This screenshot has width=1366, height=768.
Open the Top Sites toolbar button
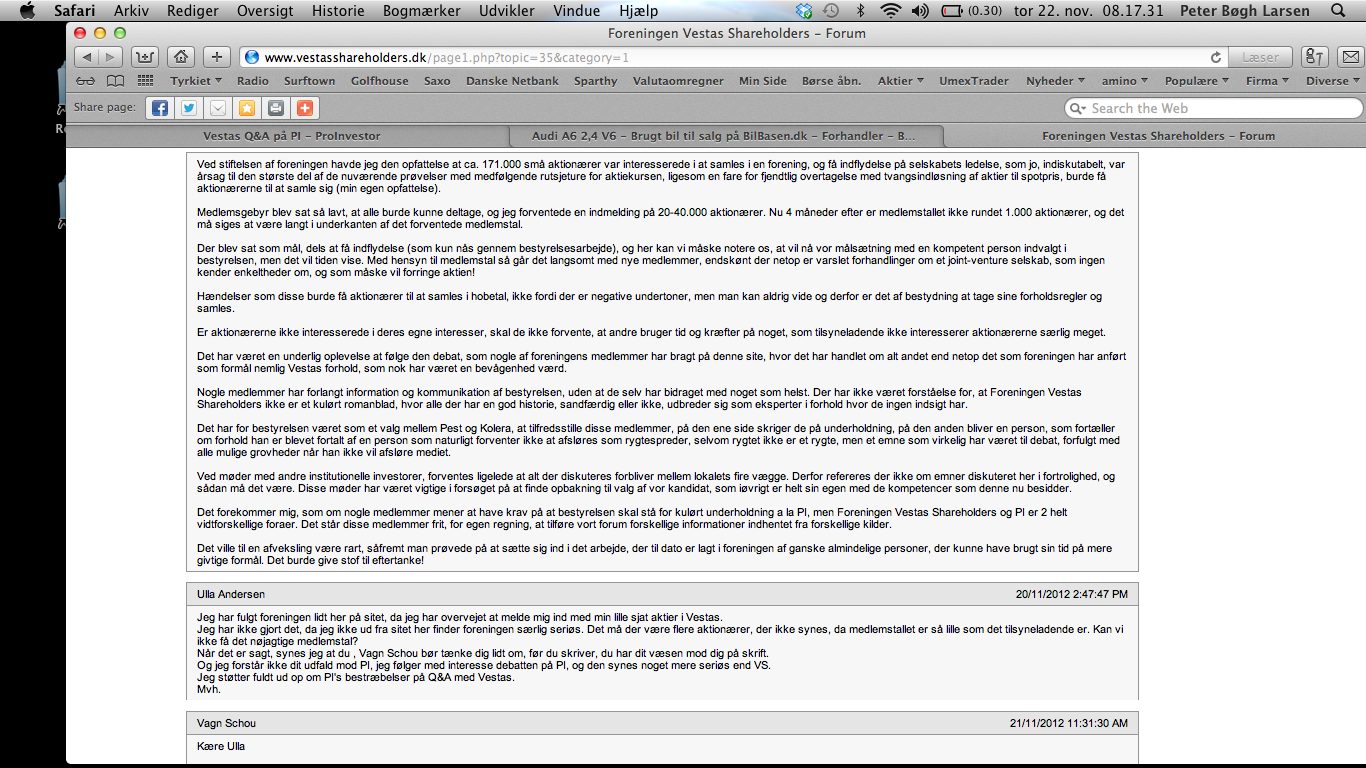pyautogui.click(x=145, y=57)
